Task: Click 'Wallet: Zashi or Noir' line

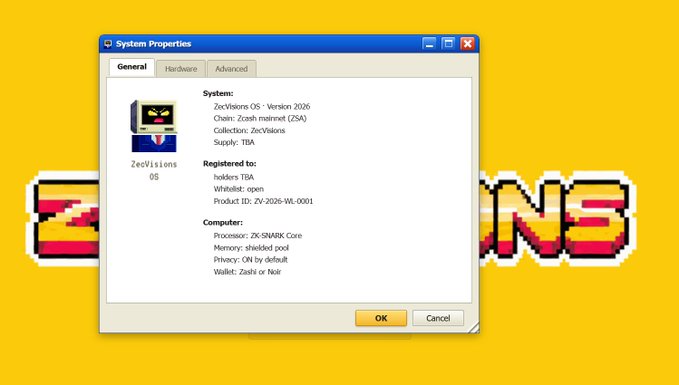Action: (247, 272)
